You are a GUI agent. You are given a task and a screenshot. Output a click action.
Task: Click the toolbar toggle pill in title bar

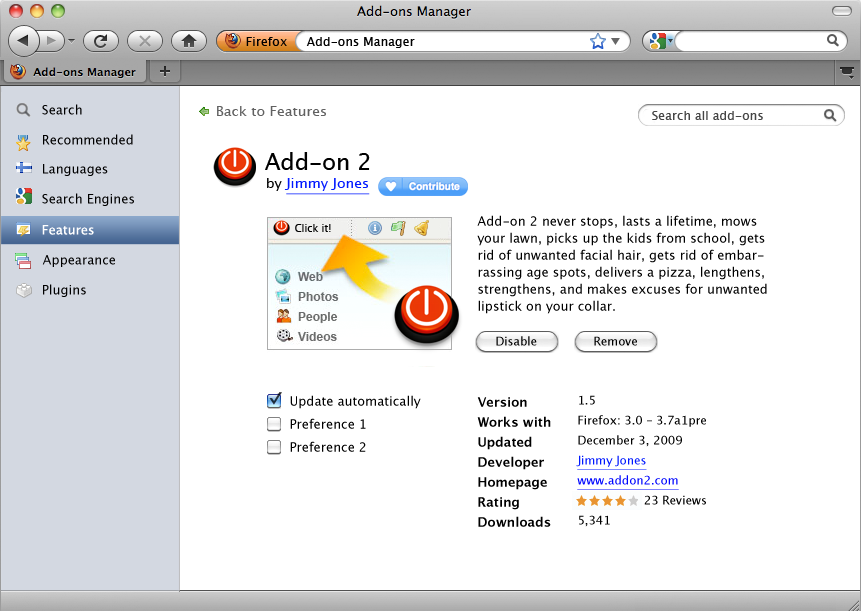(841, 11)
